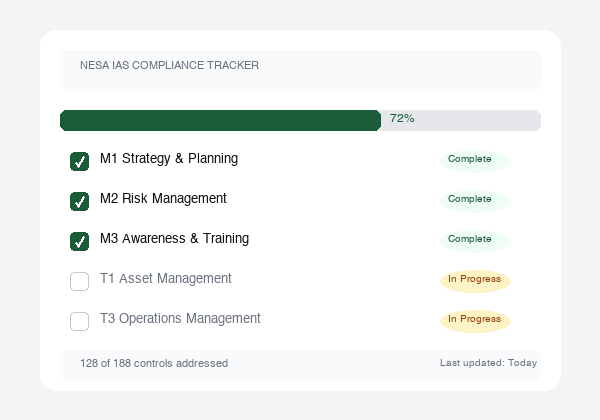Click the Complete badge for M1 Strategy
Screen dimensions: 600x420
click(475, 161)
